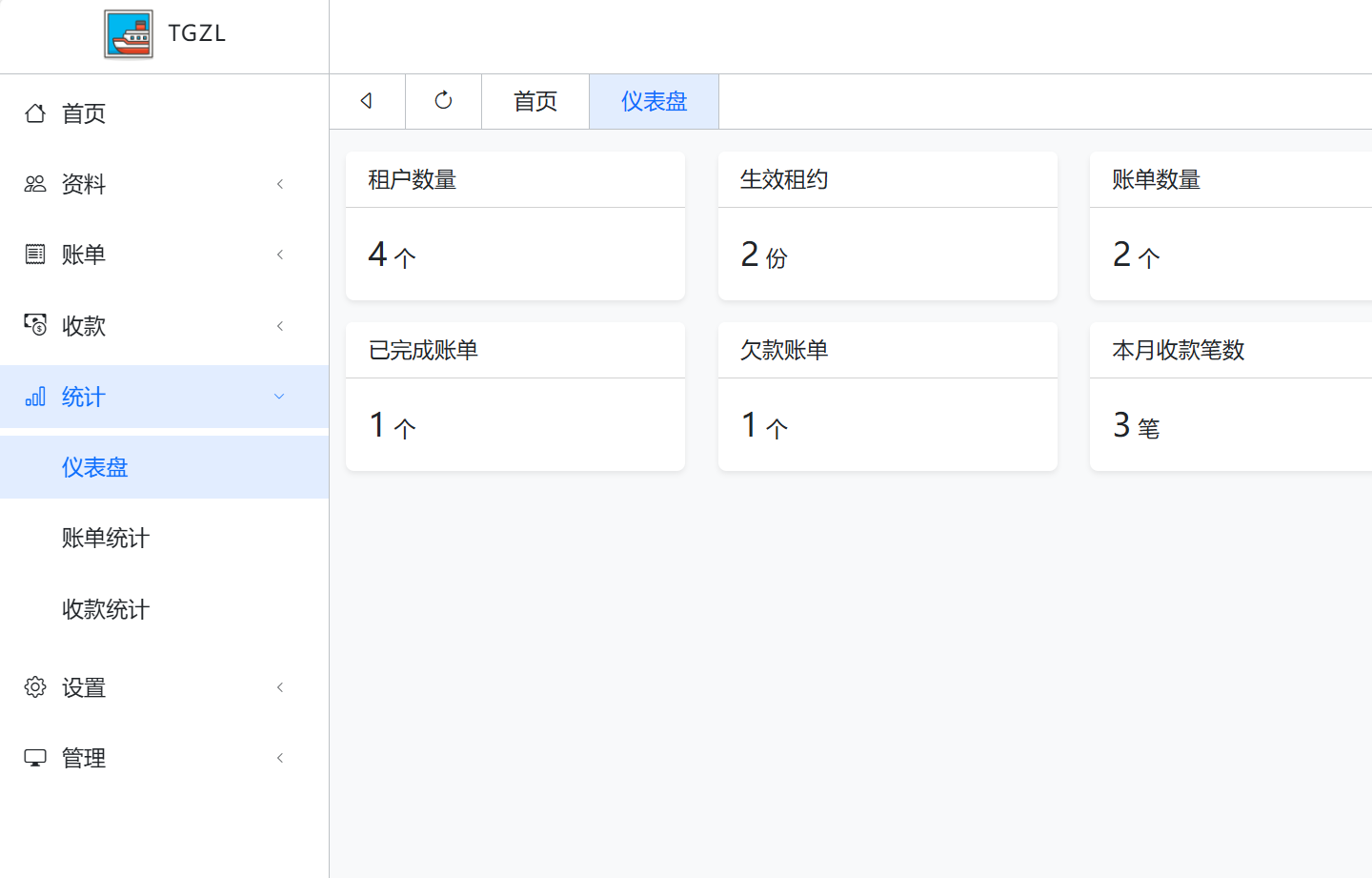This screenshot has width=1372, height=878.
Task: Click the 设置 sidebar menu label
Action: click(84, 687)
